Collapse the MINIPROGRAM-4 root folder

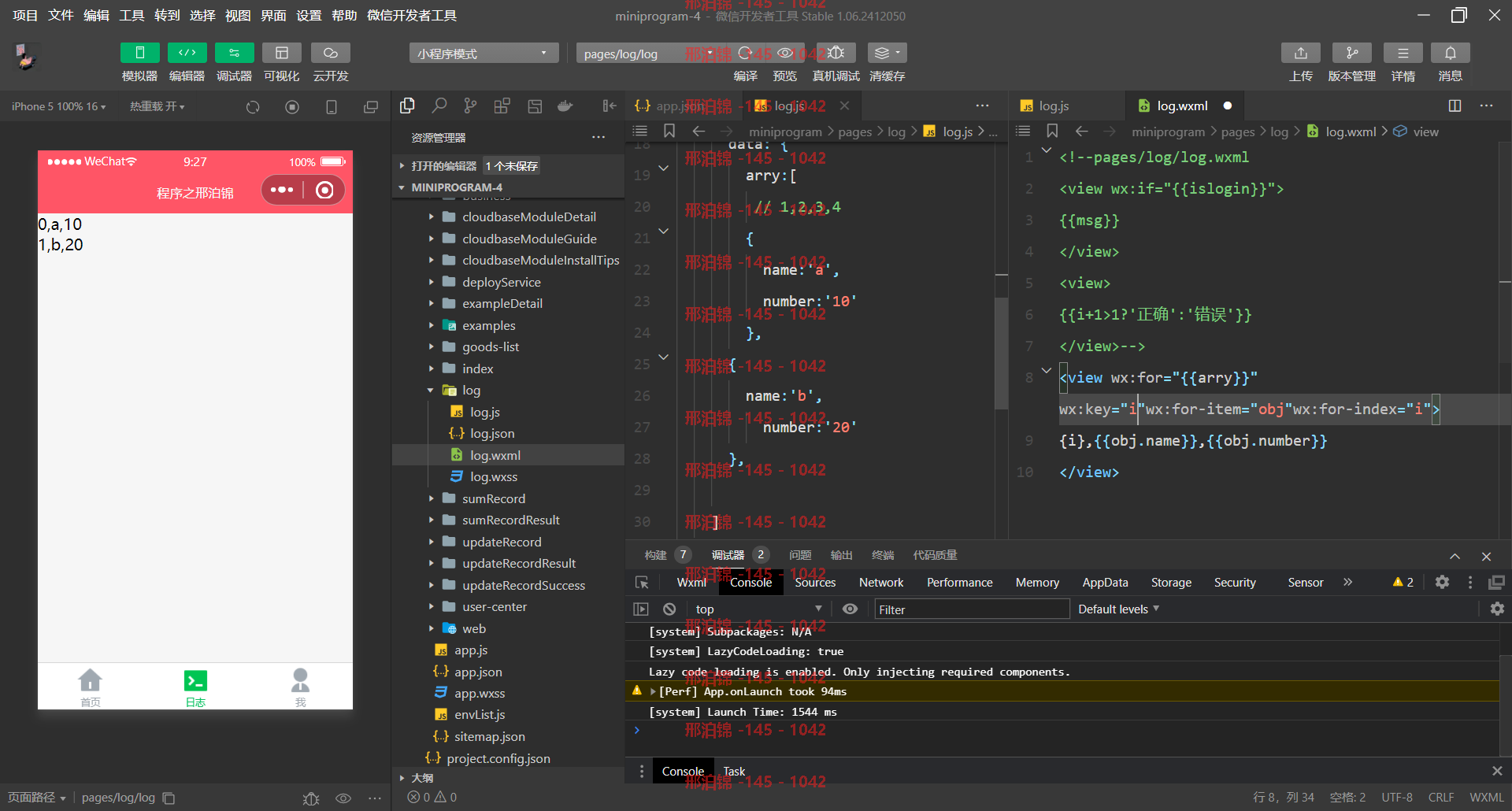pos(508,187)
